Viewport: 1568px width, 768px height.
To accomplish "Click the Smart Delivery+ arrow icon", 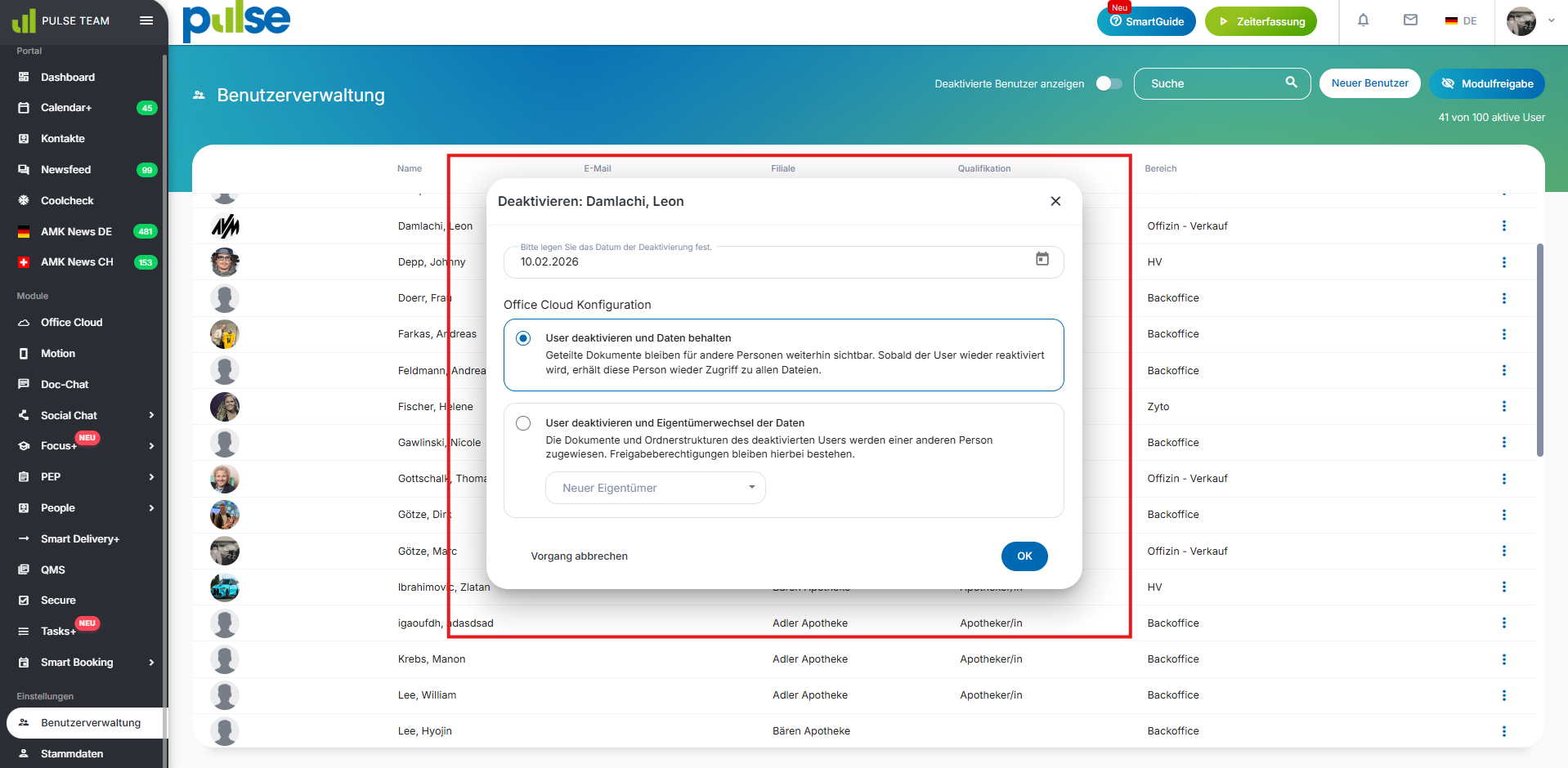I will point(24,539).
